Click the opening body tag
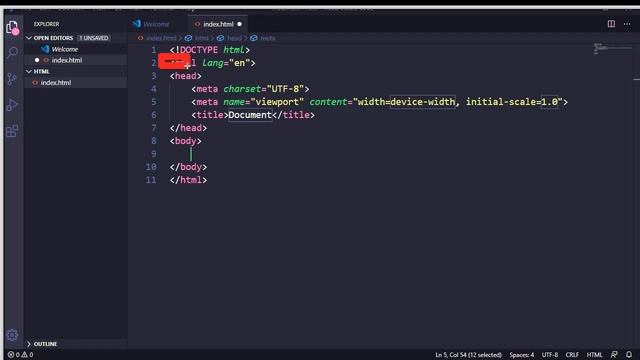Screen dimensions: 640x360 (186, 141)
